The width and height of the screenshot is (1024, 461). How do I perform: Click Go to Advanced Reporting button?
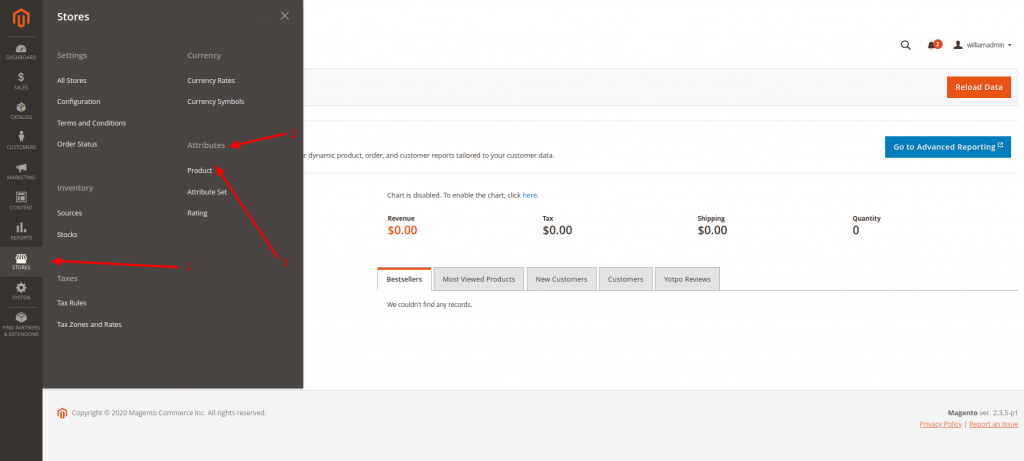[x=947, y=147]
